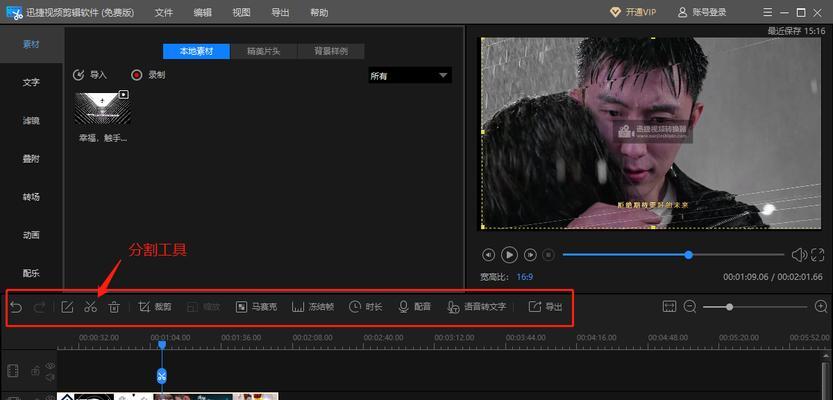Open 动画 animation sidebar panel

point(31,235)
